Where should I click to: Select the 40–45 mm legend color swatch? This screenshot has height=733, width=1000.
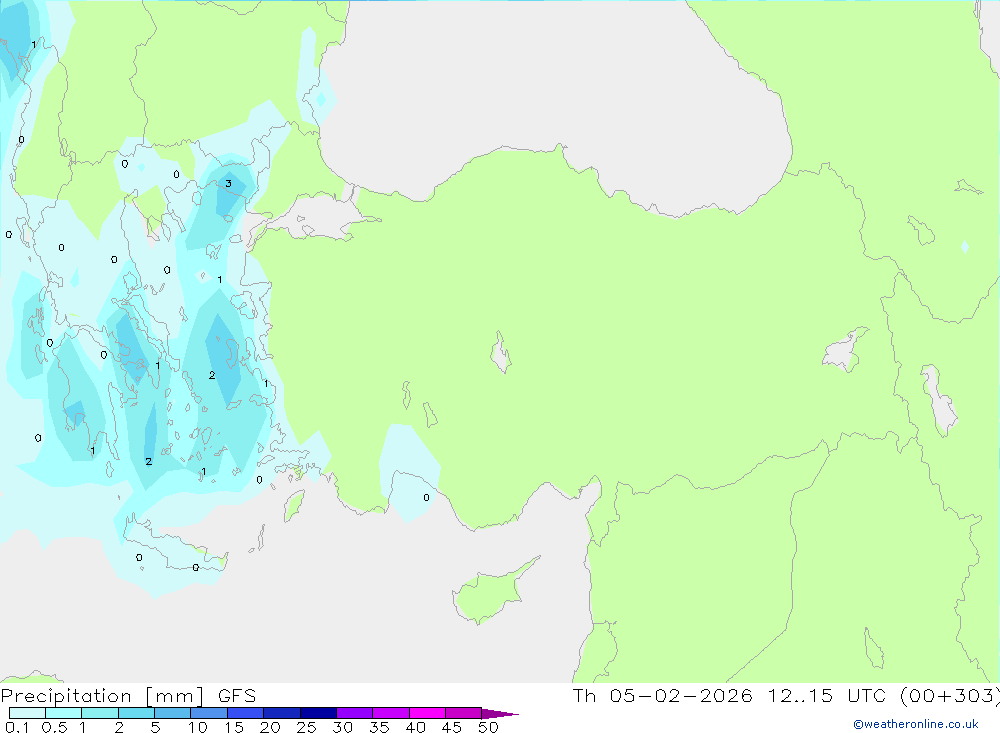pyautogui.click(x=427, y=713)
